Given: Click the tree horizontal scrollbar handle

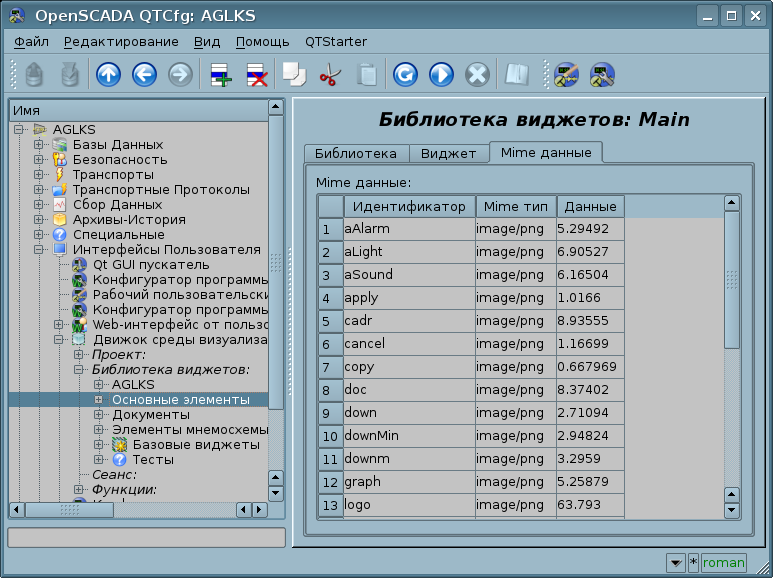Looking at the screenshot, I should click(x=69, y=509).
